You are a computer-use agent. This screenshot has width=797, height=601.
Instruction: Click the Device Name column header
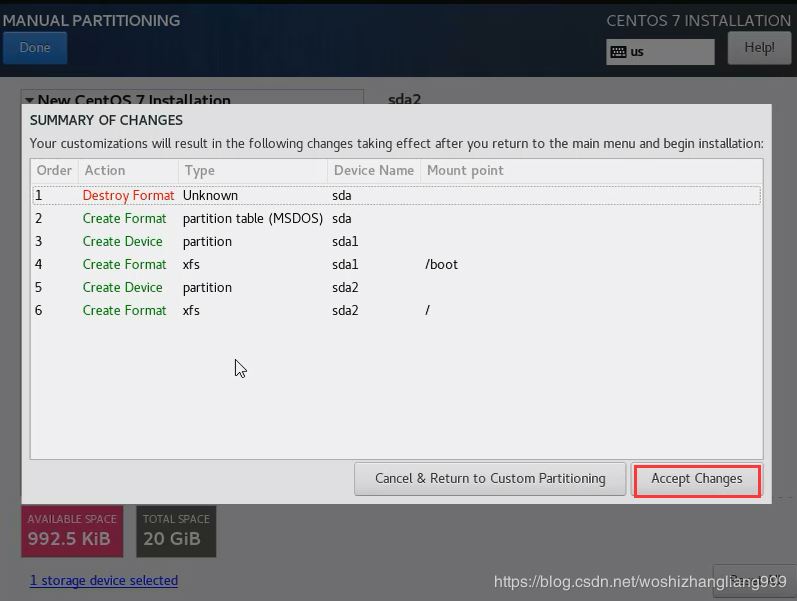click(373, 171)
